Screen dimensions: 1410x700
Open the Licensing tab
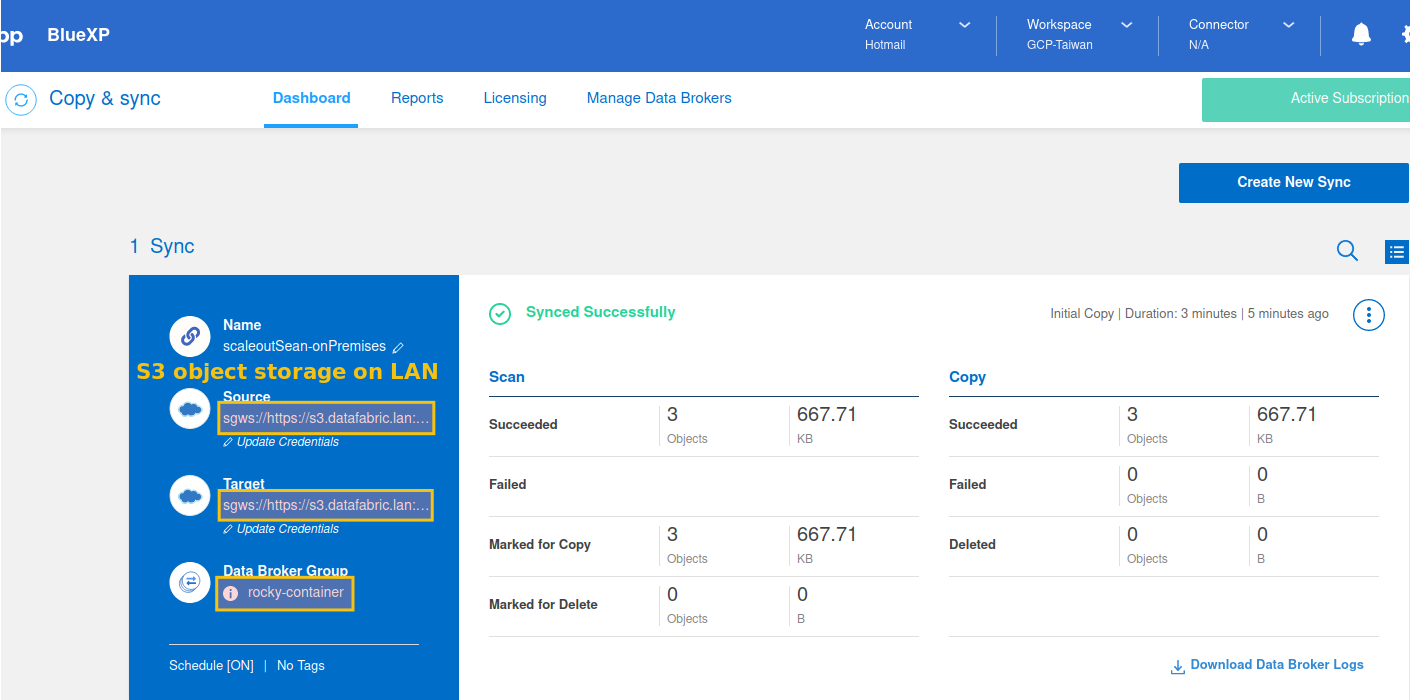[515, 98]
